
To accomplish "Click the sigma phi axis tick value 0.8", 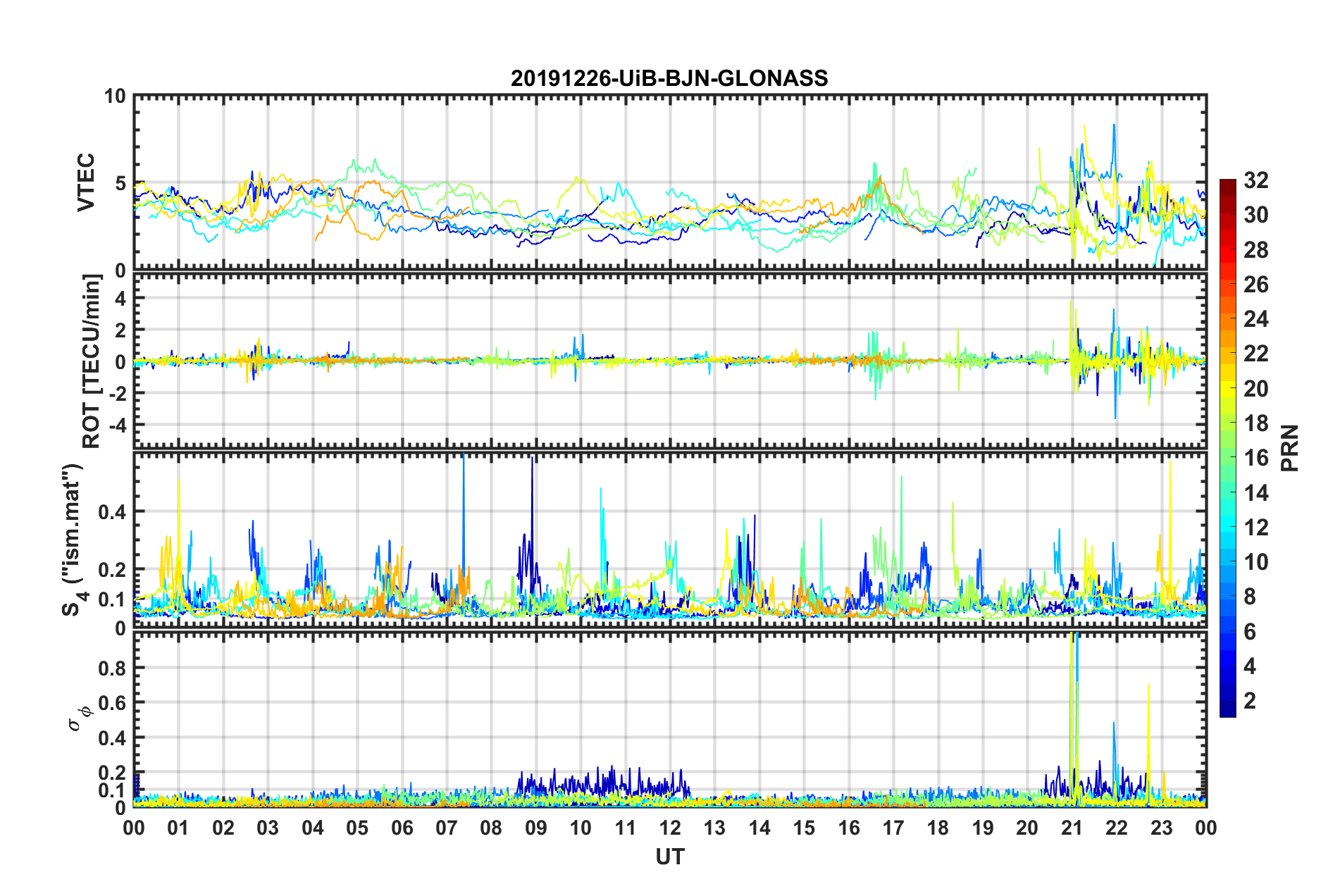I will click(x=111, y=668).
